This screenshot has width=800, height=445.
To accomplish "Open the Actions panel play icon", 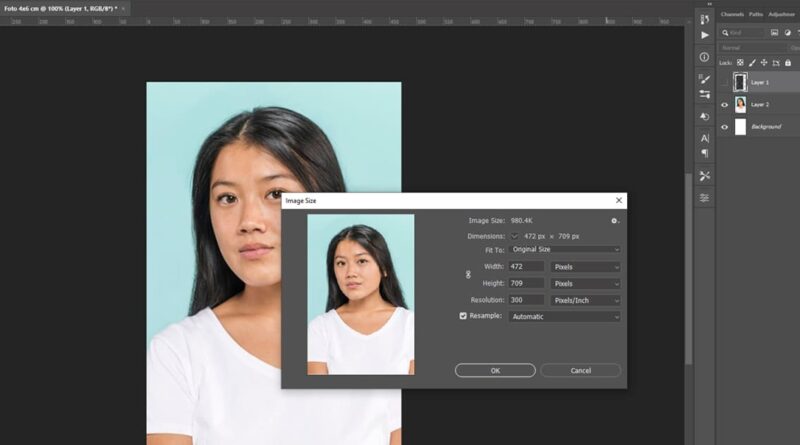I will pos(704,34).
